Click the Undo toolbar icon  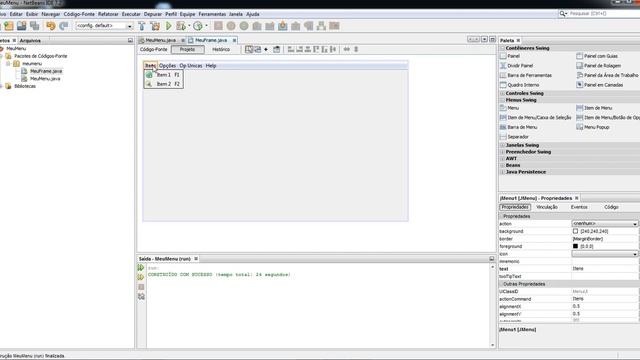click(x=51, y=26)
